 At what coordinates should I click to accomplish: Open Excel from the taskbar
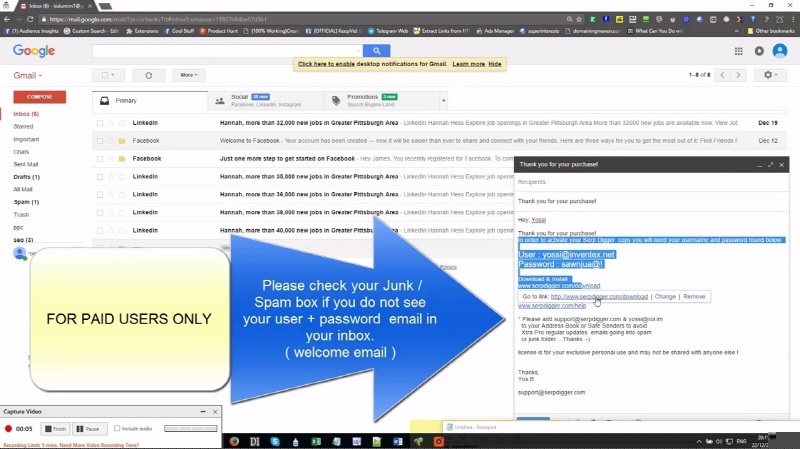[x=316, y=441]
